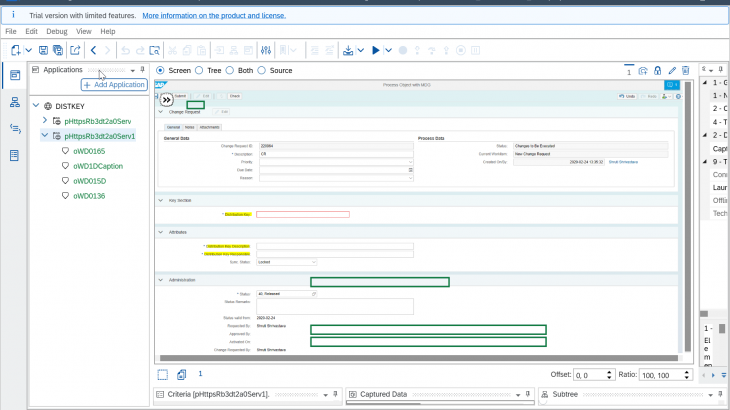Open the Edit menu
The width and height of the screenshot is (730, 410).
[31, 31]
